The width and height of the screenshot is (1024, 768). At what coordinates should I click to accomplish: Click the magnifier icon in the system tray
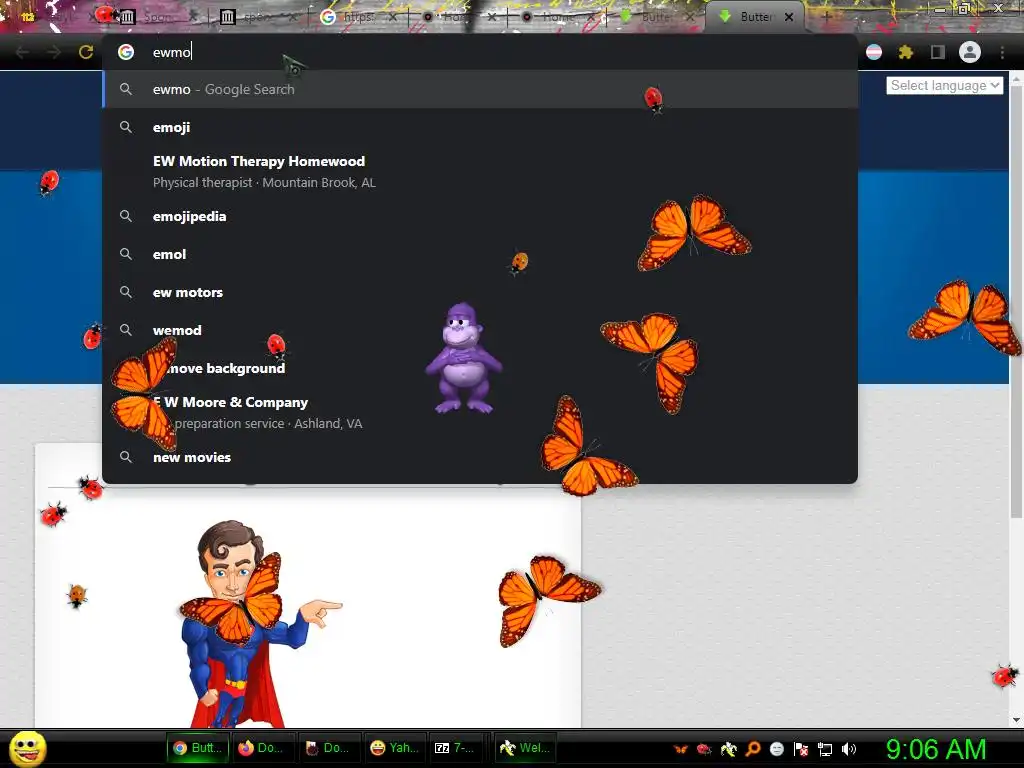pyautogui.click(x=752, y=749)
